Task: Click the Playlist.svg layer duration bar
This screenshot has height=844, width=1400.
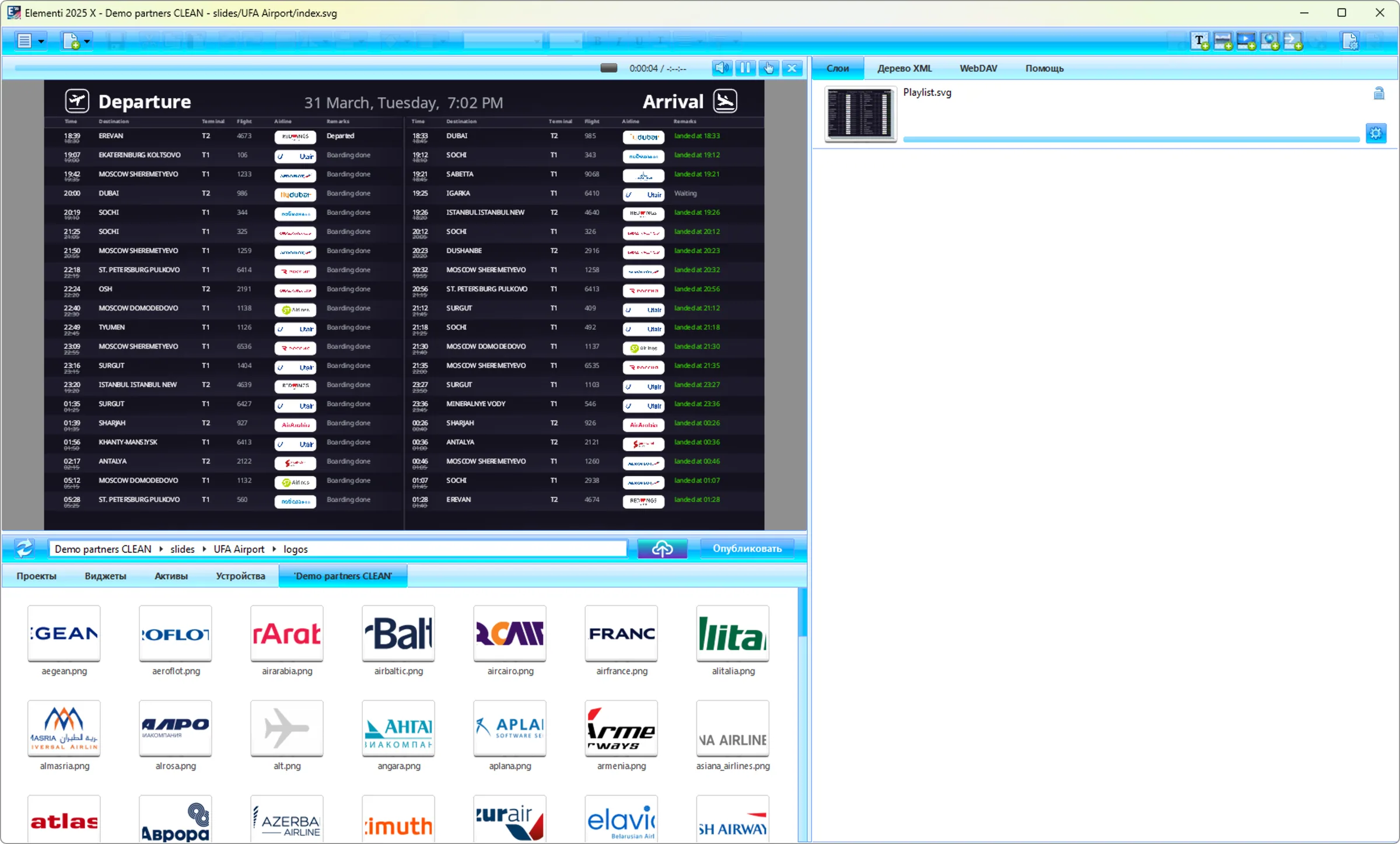Action: click(x=1131, y=139)
